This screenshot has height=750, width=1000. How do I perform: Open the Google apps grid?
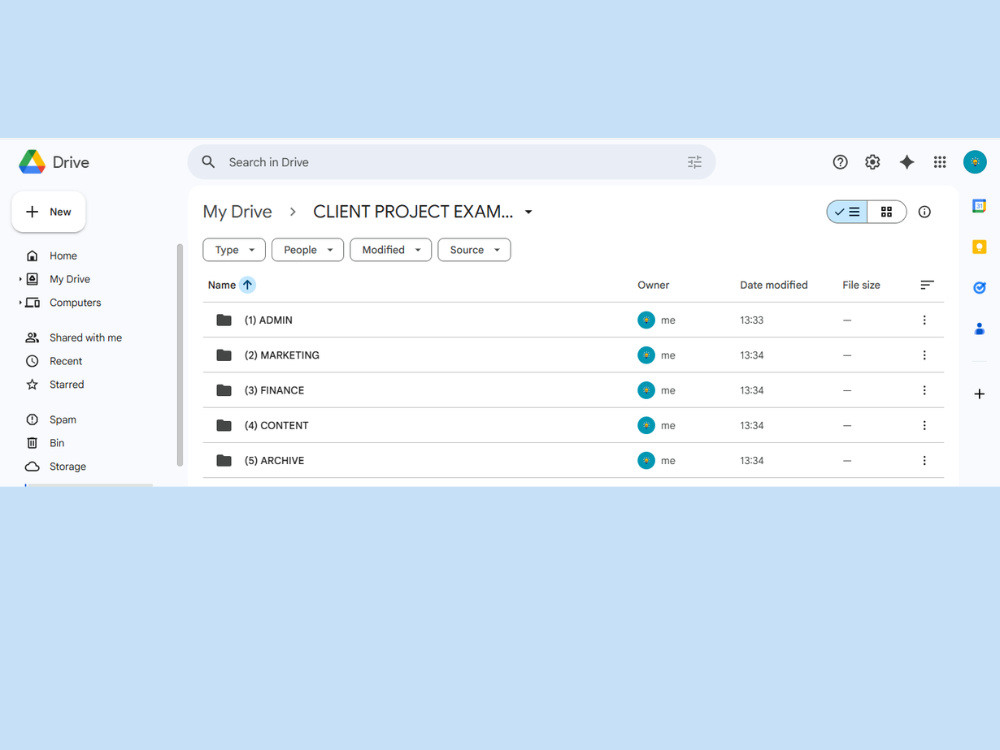click(x=939, y=162)
